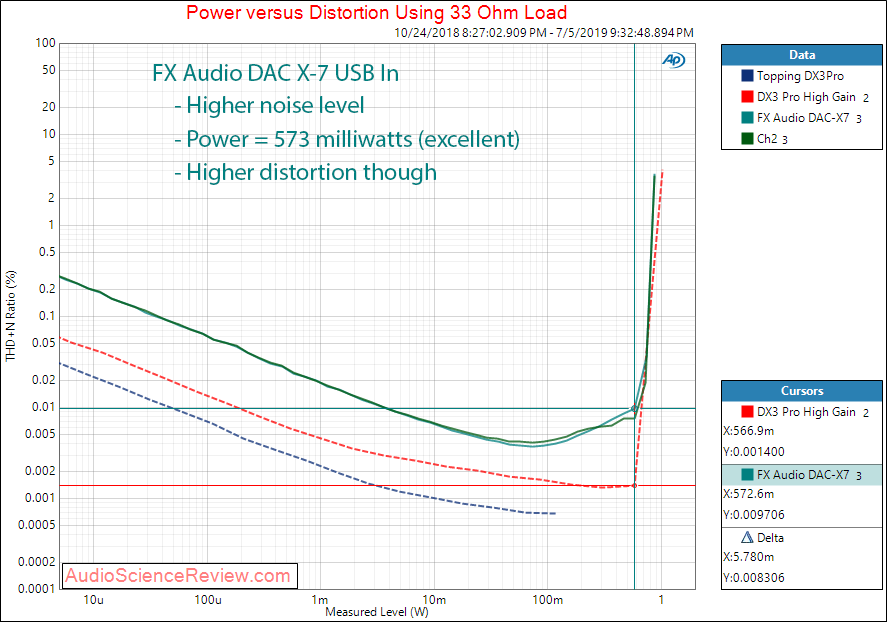Click the Higher distortion though annotation
The height and width of the screenshot is (622, 887).
click(306, 172)
